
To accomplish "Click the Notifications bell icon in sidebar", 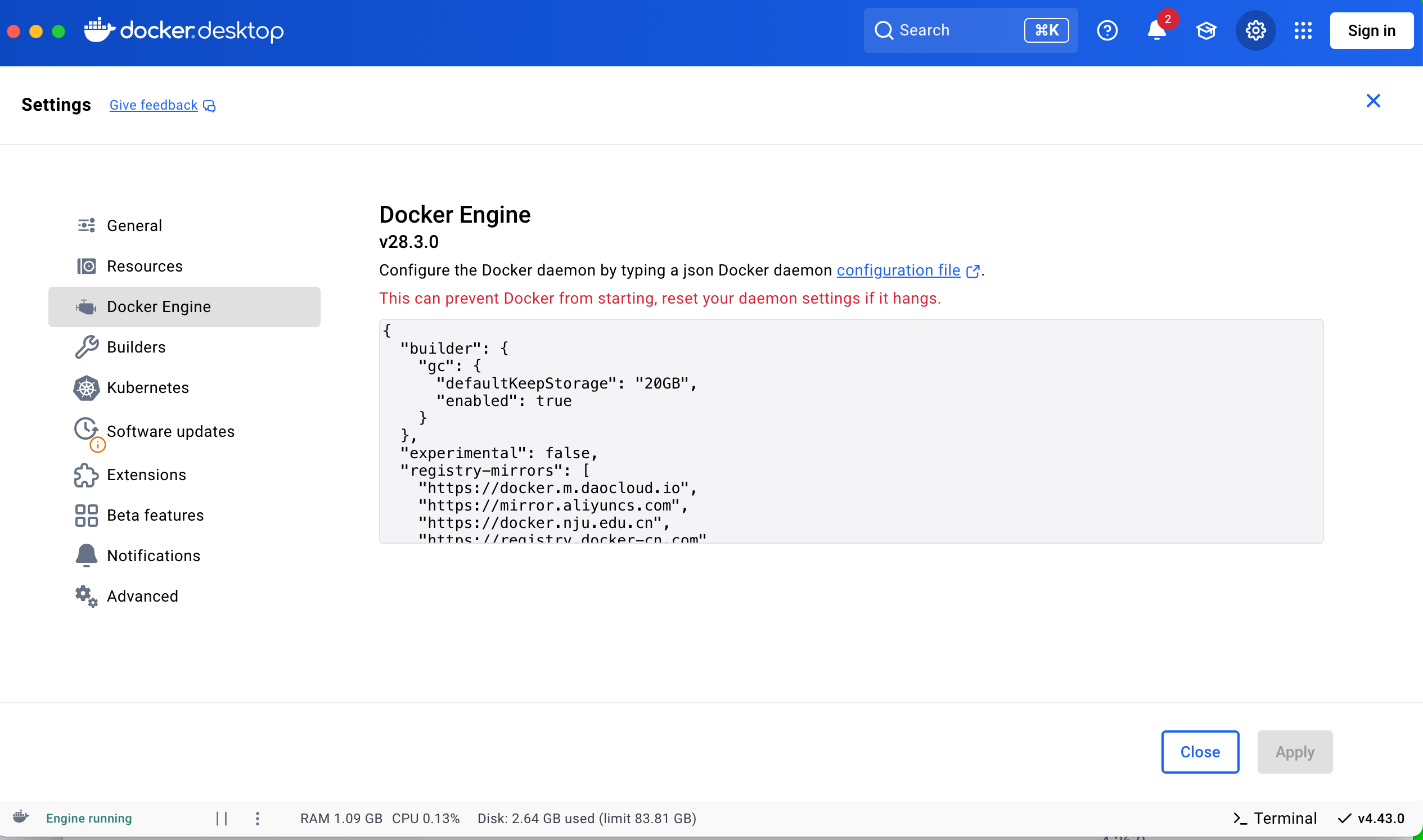I will (87, 556).
